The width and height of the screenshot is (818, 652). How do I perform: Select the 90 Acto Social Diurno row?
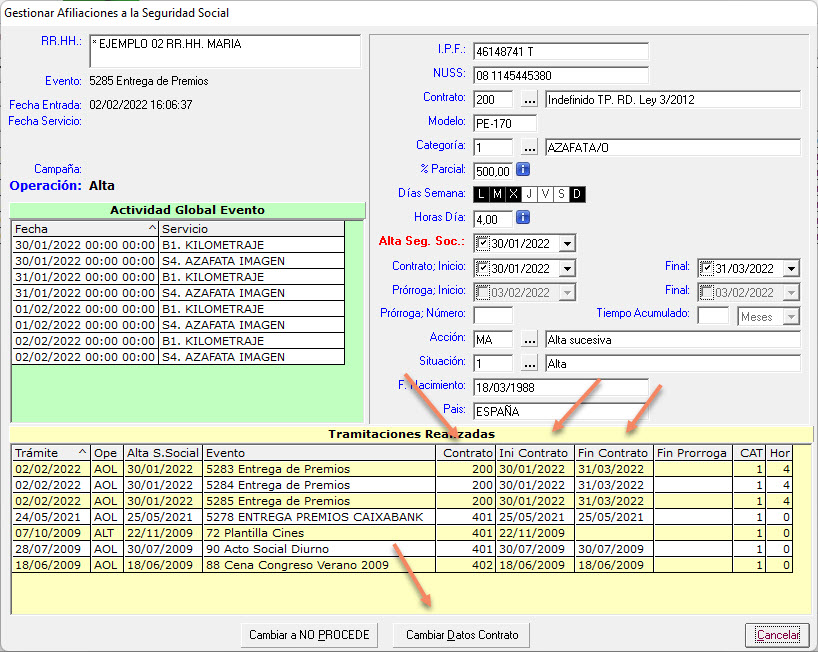(402, 549)
